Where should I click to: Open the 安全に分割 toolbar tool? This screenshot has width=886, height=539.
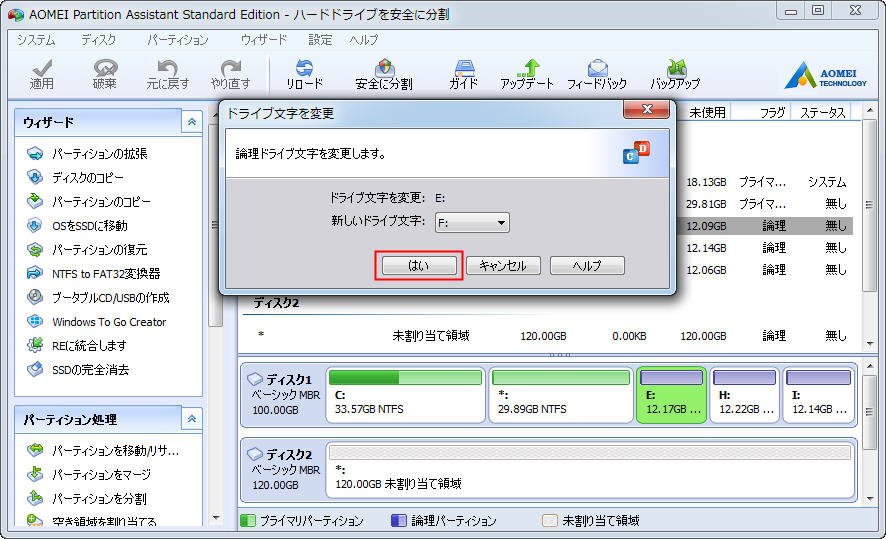pyautogui.click(x=384, y=75)
